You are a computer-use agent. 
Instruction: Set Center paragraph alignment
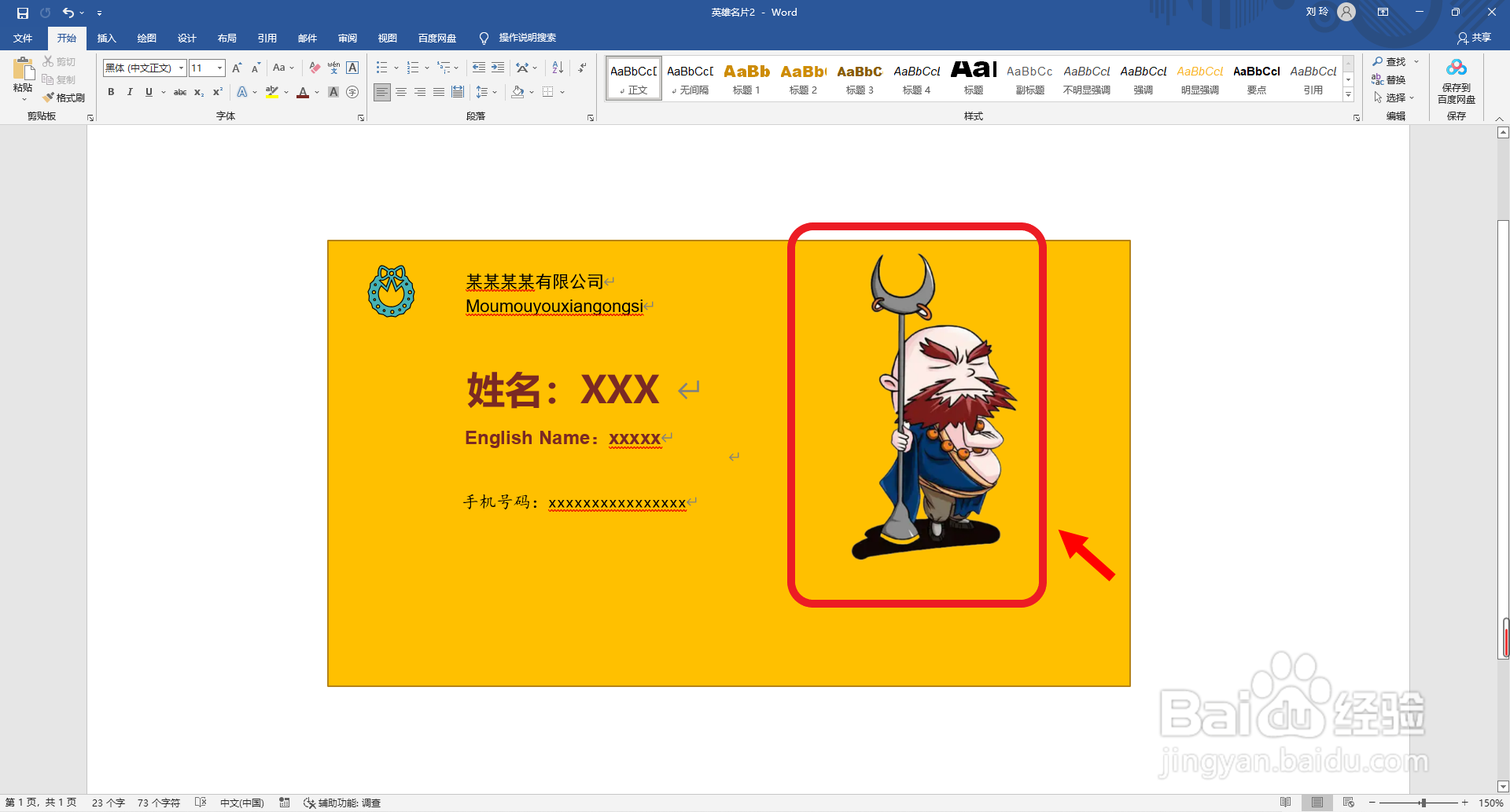tap(401, 92)
